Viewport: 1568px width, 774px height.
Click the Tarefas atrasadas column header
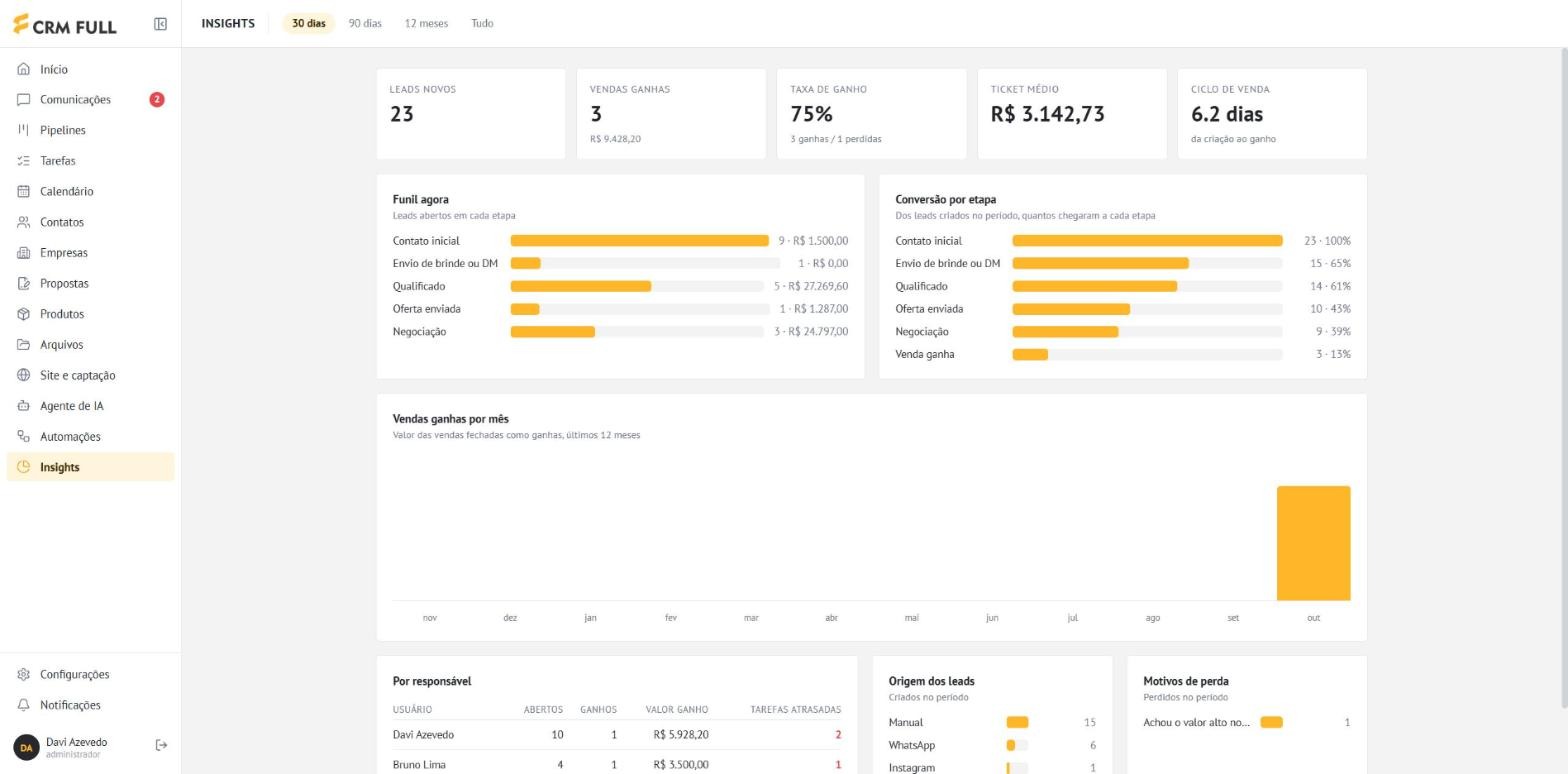pyautogui.click(x=795, y=710)
